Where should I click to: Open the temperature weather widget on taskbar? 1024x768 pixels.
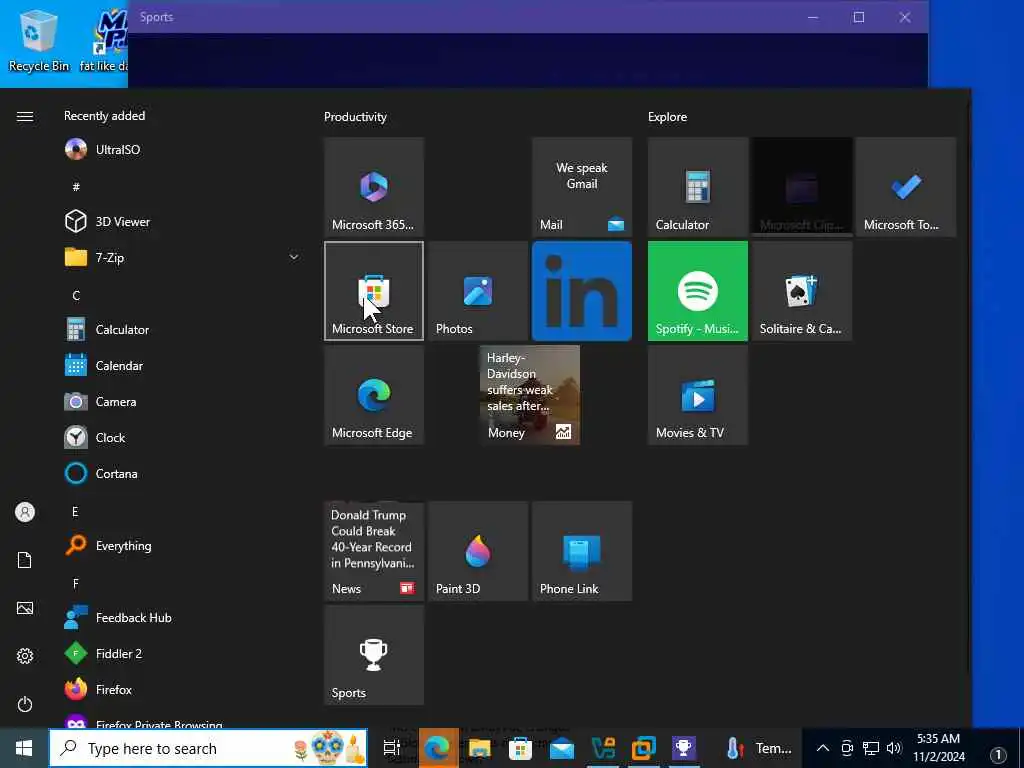point(759,748)
